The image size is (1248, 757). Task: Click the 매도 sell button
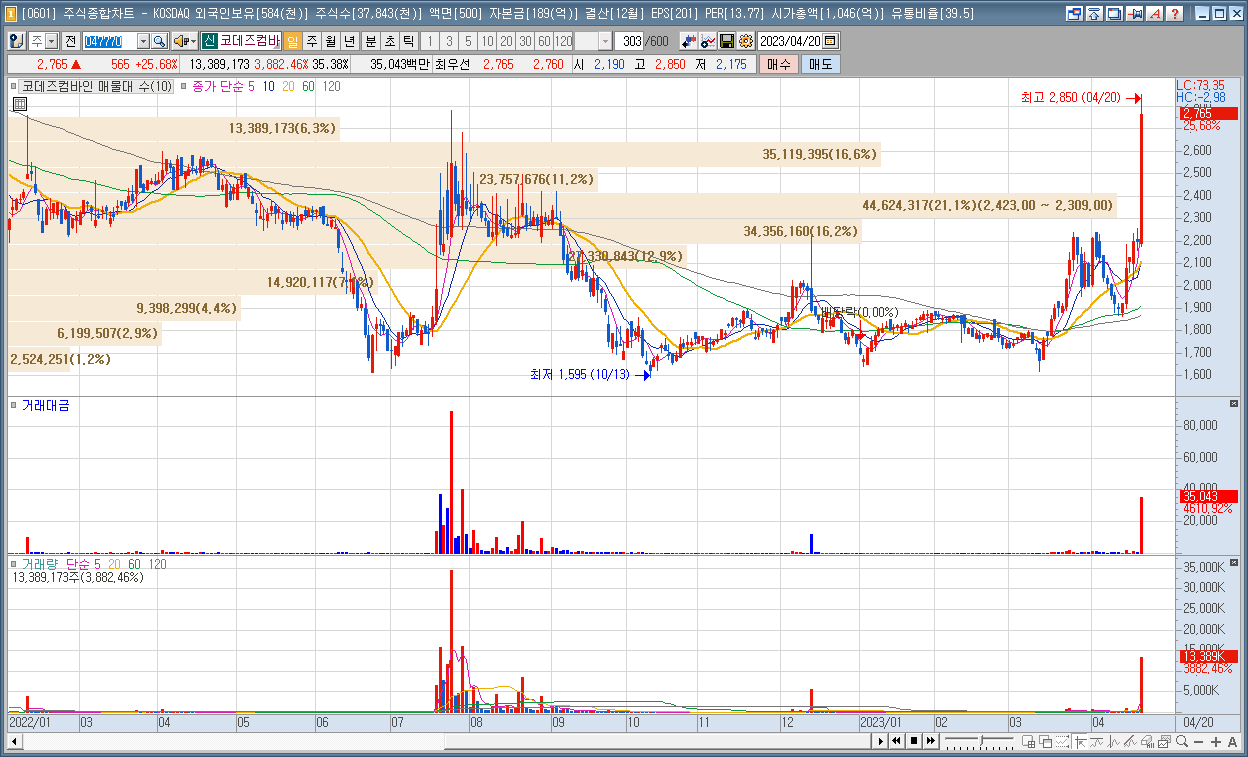pos(820,64)
